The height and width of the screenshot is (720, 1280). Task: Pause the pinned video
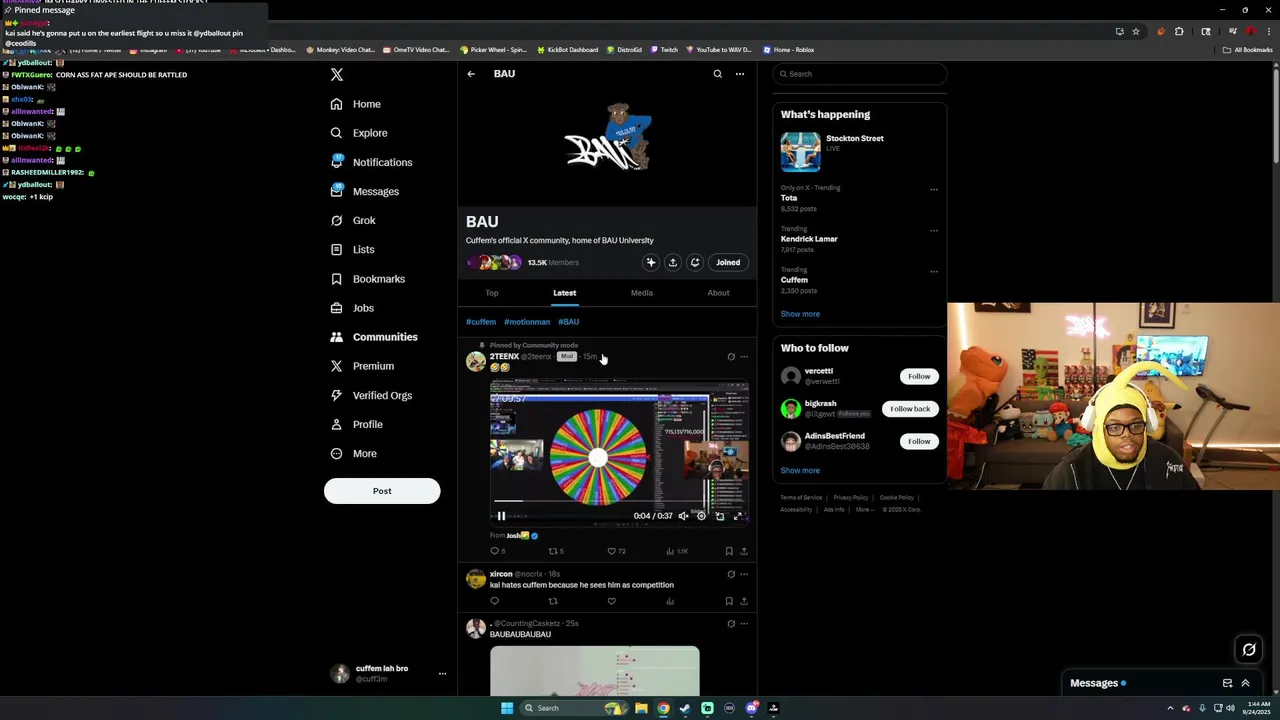pos(501,516)
